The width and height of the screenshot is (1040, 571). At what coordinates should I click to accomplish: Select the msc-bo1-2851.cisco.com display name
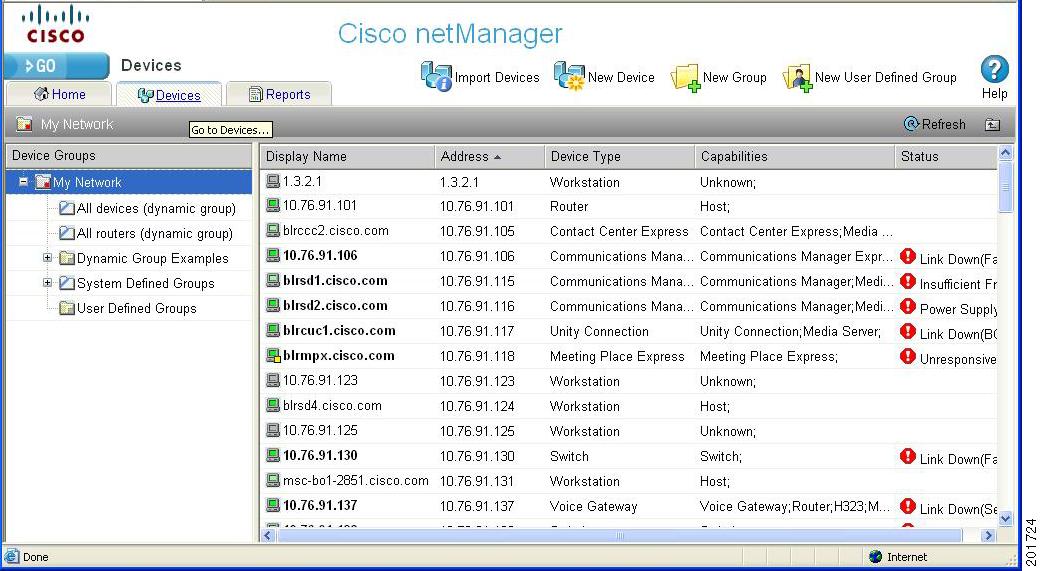[x=356, y=480]
